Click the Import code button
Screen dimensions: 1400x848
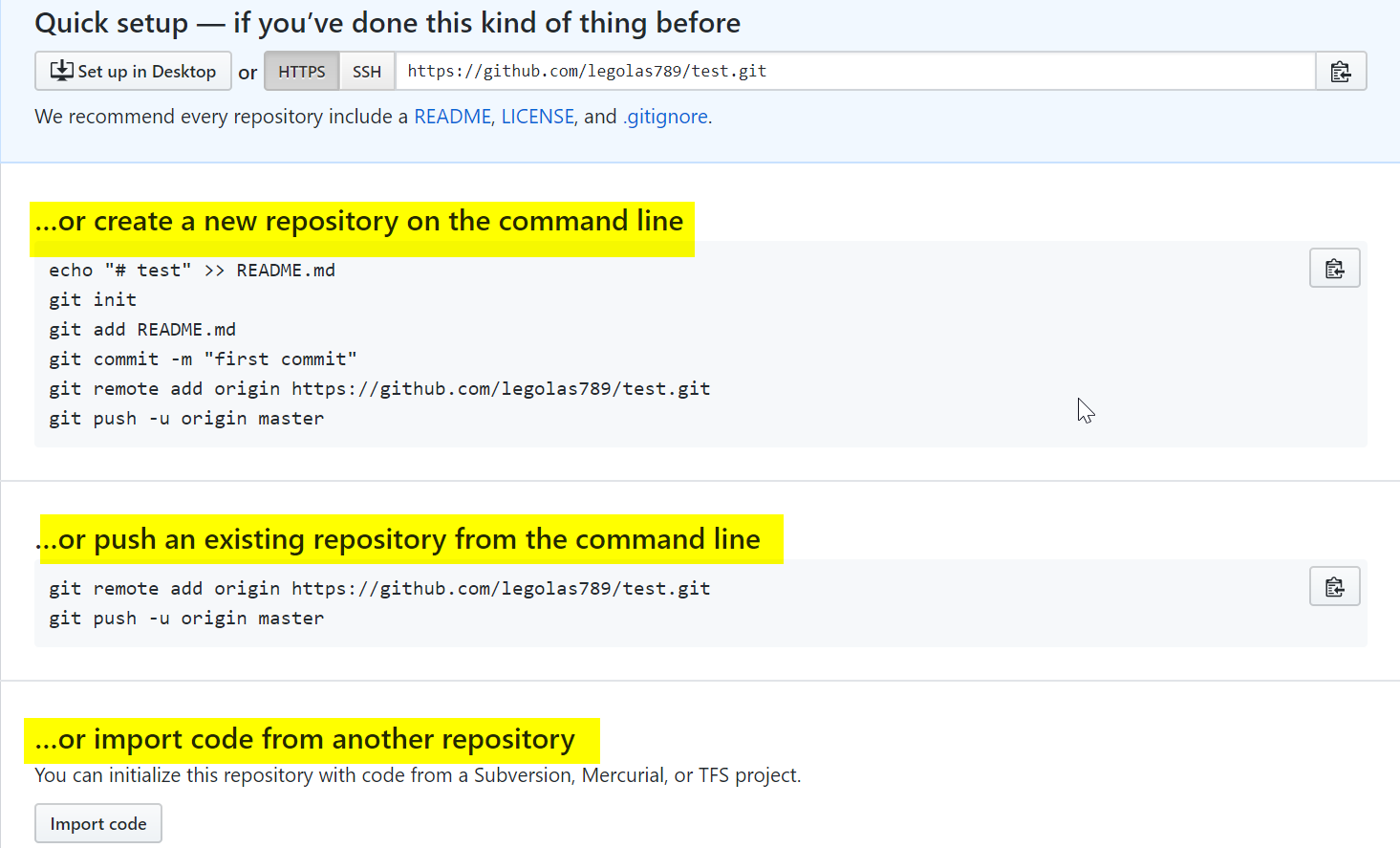pos(98,824)
